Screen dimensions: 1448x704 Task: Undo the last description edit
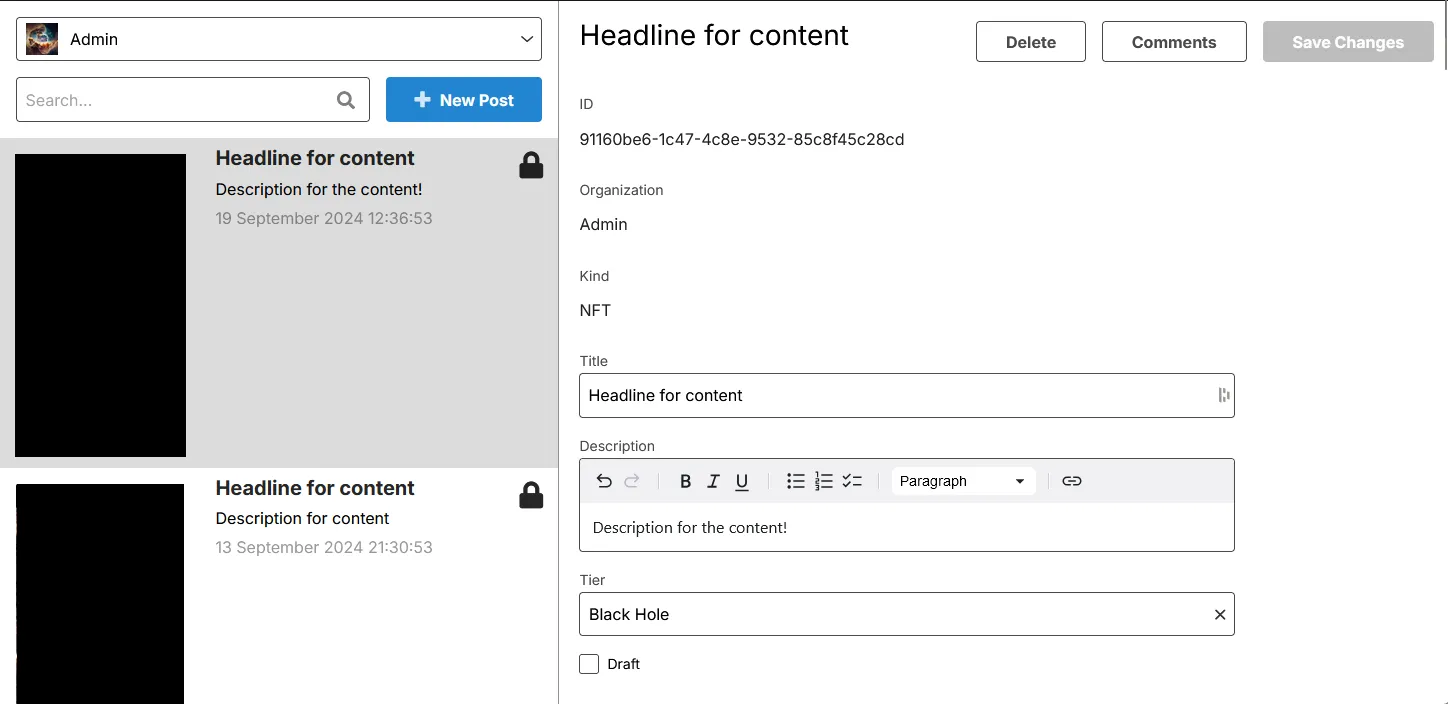pyautogui.click(x=604, y=481)
